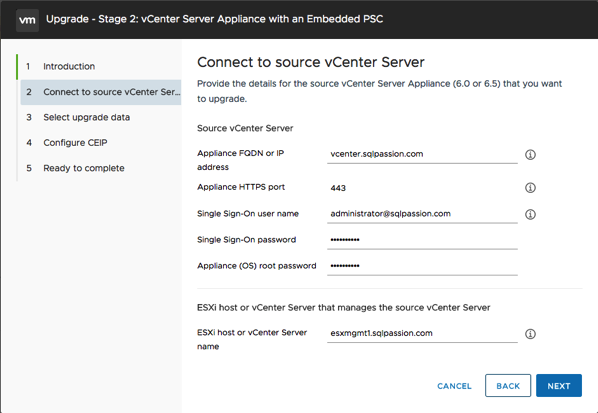Show info for ESXi host or vCenter name
598x413 pixels.
pyautogui.click(x=530, y=334)
